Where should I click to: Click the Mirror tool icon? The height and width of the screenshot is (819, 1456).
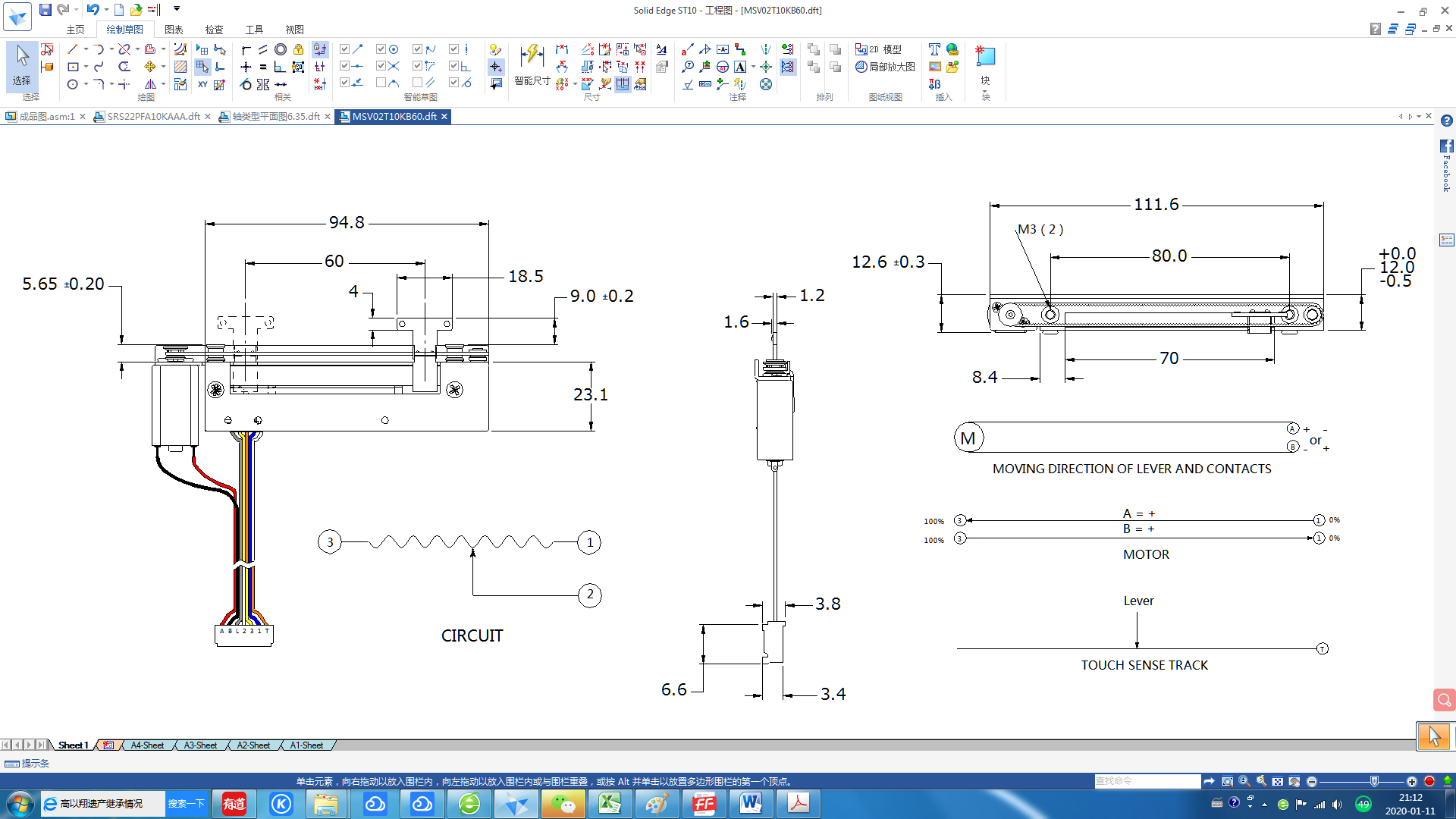pyautogui.click(x=150, y=84)
